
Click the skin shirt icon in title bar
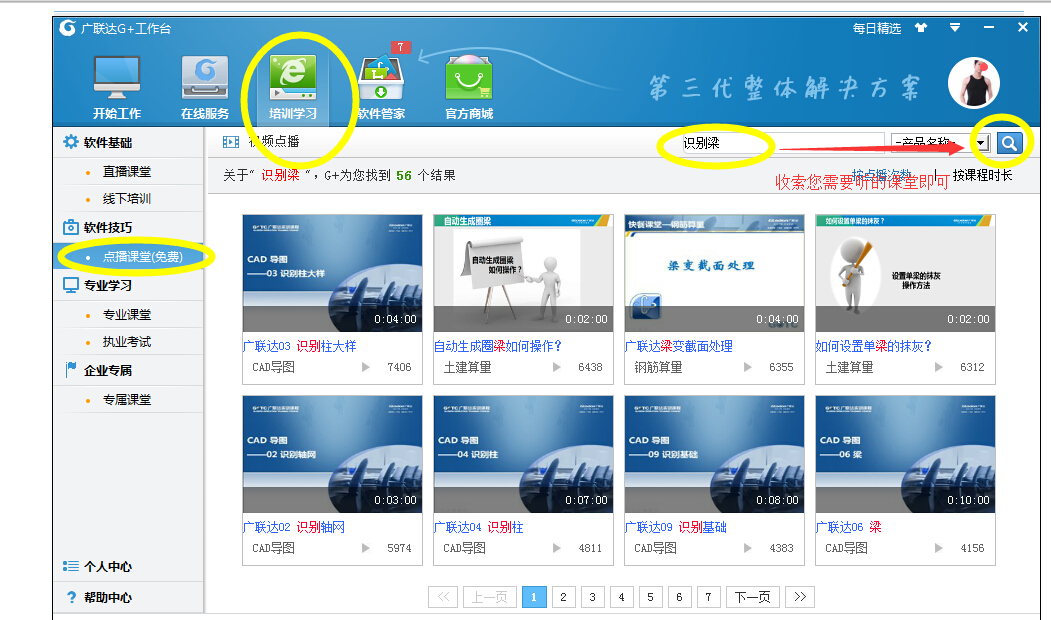click(921, 27)
